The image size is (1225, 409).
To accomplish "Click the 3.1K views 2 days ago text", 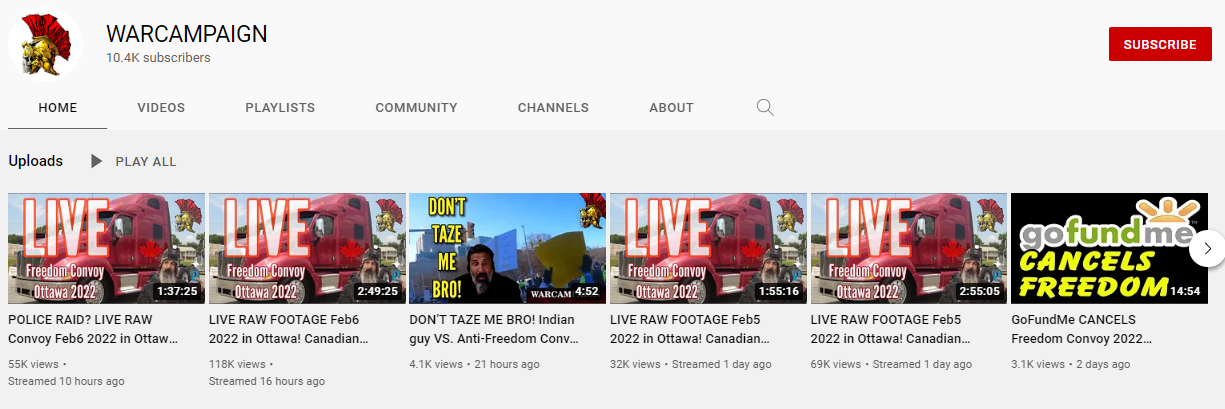I will (x=1071, y=364).
